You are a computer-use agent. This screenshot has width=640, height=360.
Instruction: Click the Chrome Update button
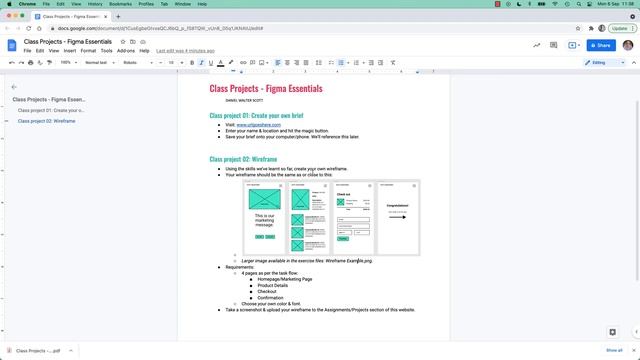(622, 29)
